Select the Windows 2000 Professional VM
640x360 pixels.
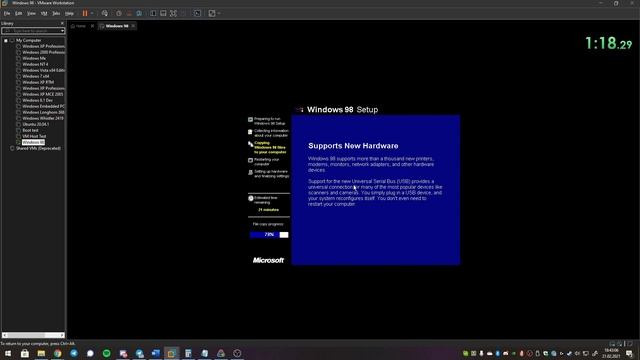[43, 52]
